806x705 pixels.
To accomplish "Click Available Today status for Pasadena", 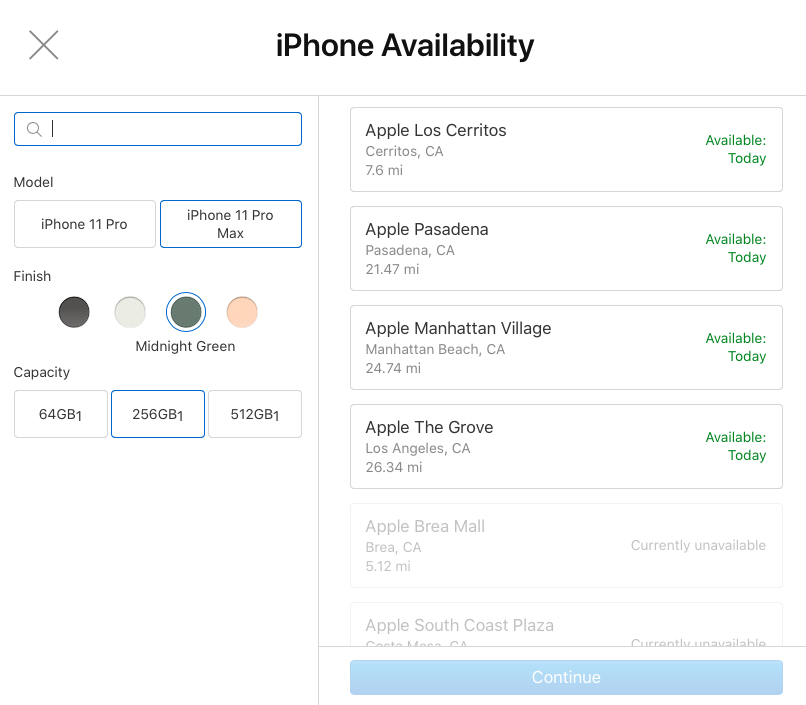I will [x=736, y=248].
